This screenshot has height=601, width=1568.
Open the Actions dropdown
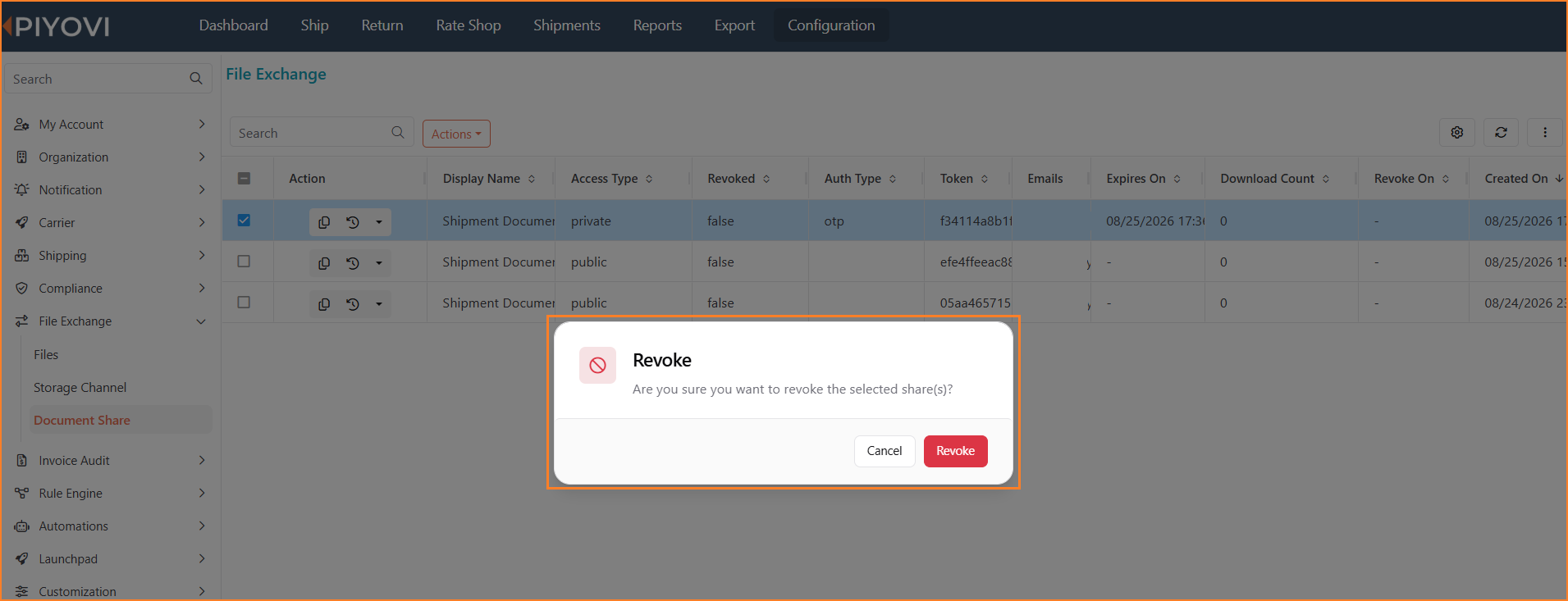click(456, 134)
